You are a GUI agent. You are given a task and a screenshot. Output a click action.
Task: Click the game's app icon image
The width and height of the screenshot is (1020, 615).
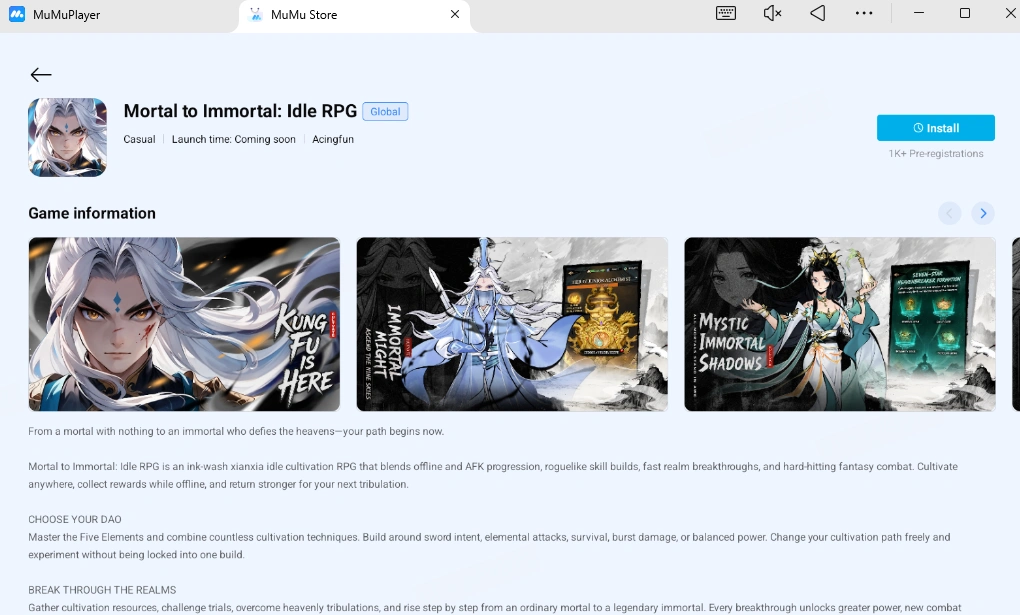coord(68,137)
